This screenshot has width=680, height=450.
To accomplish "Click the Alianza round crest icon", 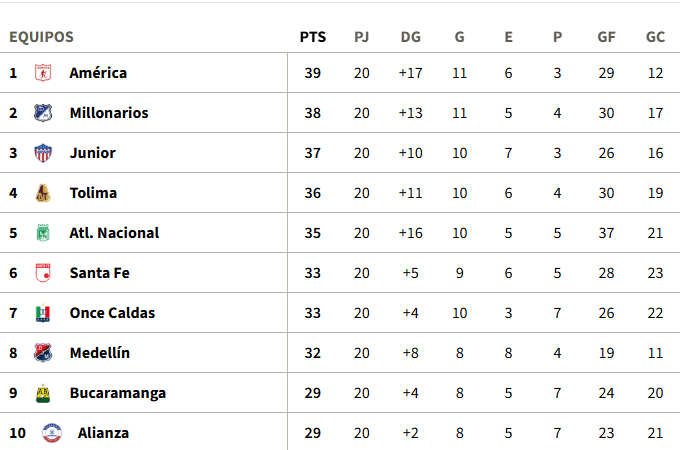I will pos(52,433).
